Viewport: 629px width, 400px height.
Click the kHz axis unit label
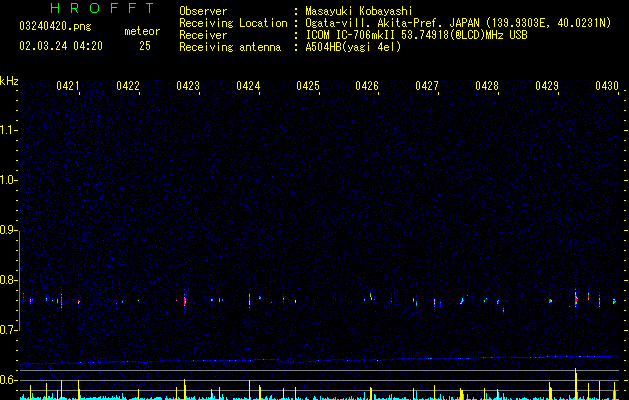(9, 81)
